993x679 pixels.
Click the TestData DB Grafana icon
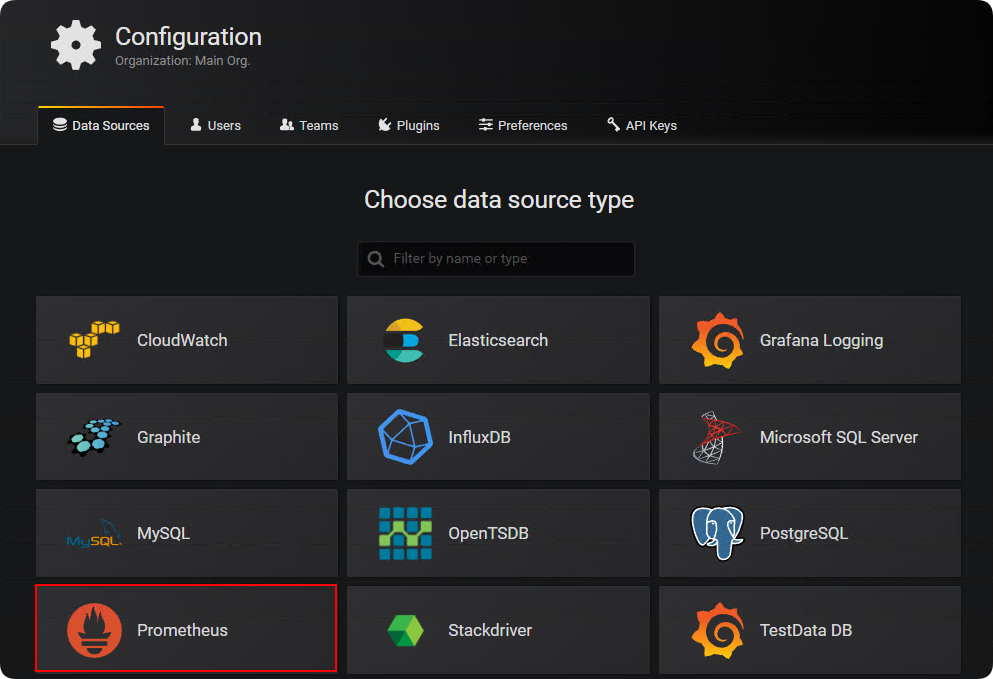click(718, 630)
